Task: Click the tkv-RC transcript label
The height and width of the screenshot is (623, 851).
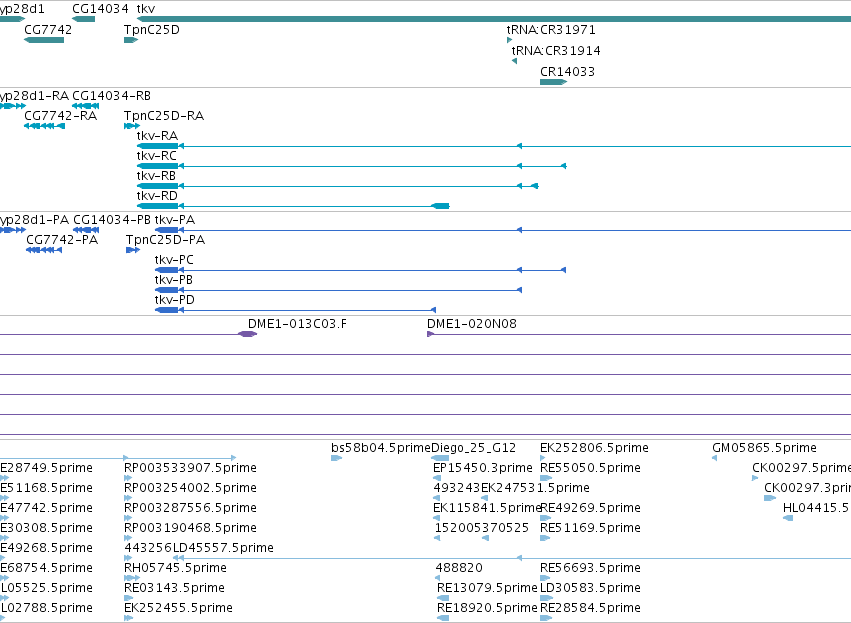Action: click(x=157, y=156)
